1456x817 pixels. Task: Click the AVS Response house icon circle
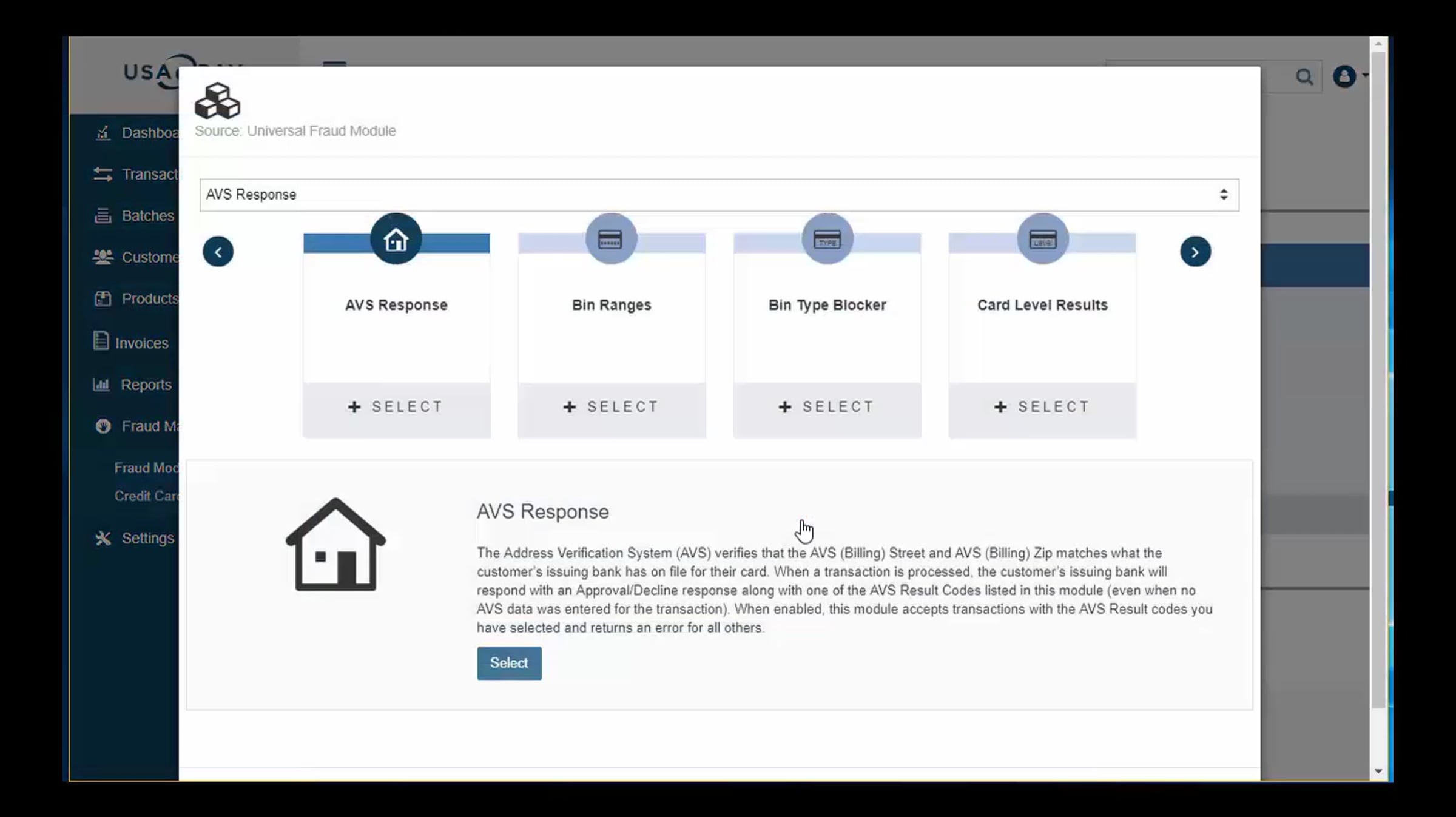(x=396, y=239)
